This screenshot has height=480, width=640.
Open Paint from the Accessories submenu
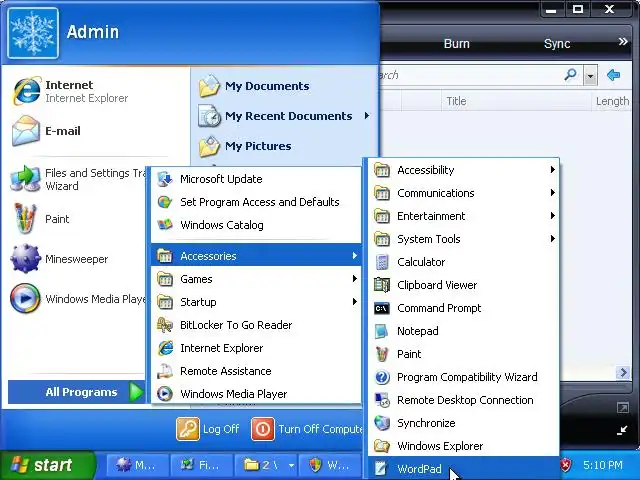click(463, 354)
